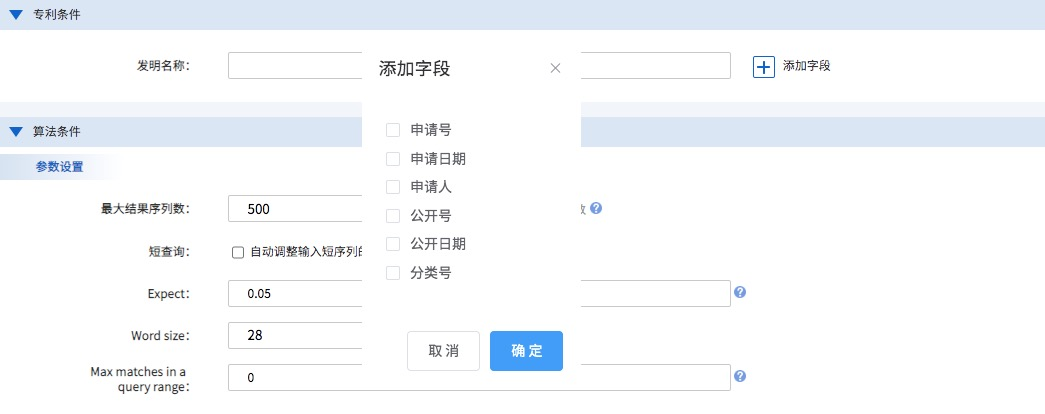Click help icon next to Expect field

tap(740, 293)
